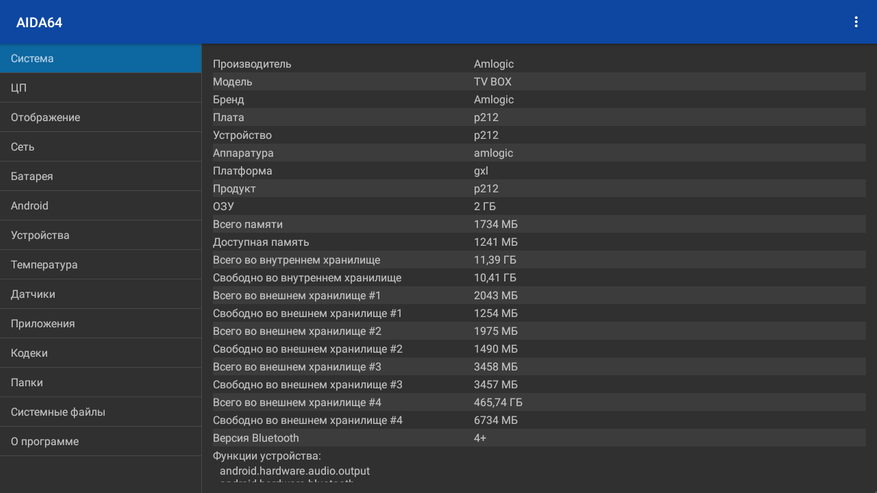Click the value 6734 МБ

[x=496, y=420]
